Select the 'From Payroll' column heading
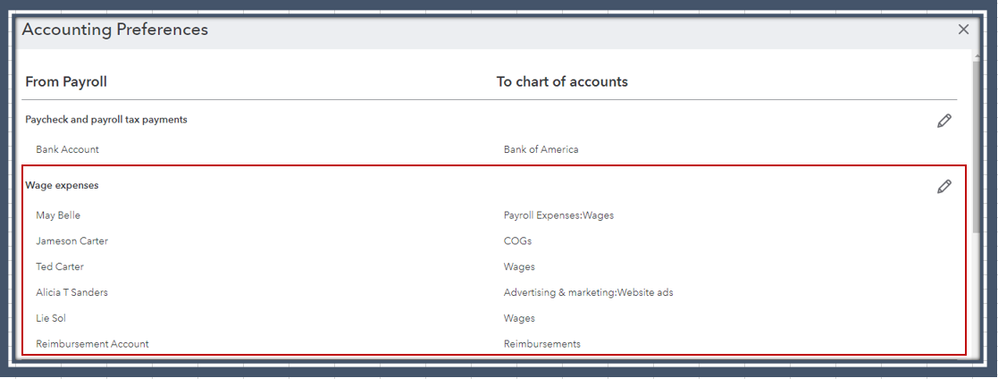The image size is (998, 379). pos(66,82)
